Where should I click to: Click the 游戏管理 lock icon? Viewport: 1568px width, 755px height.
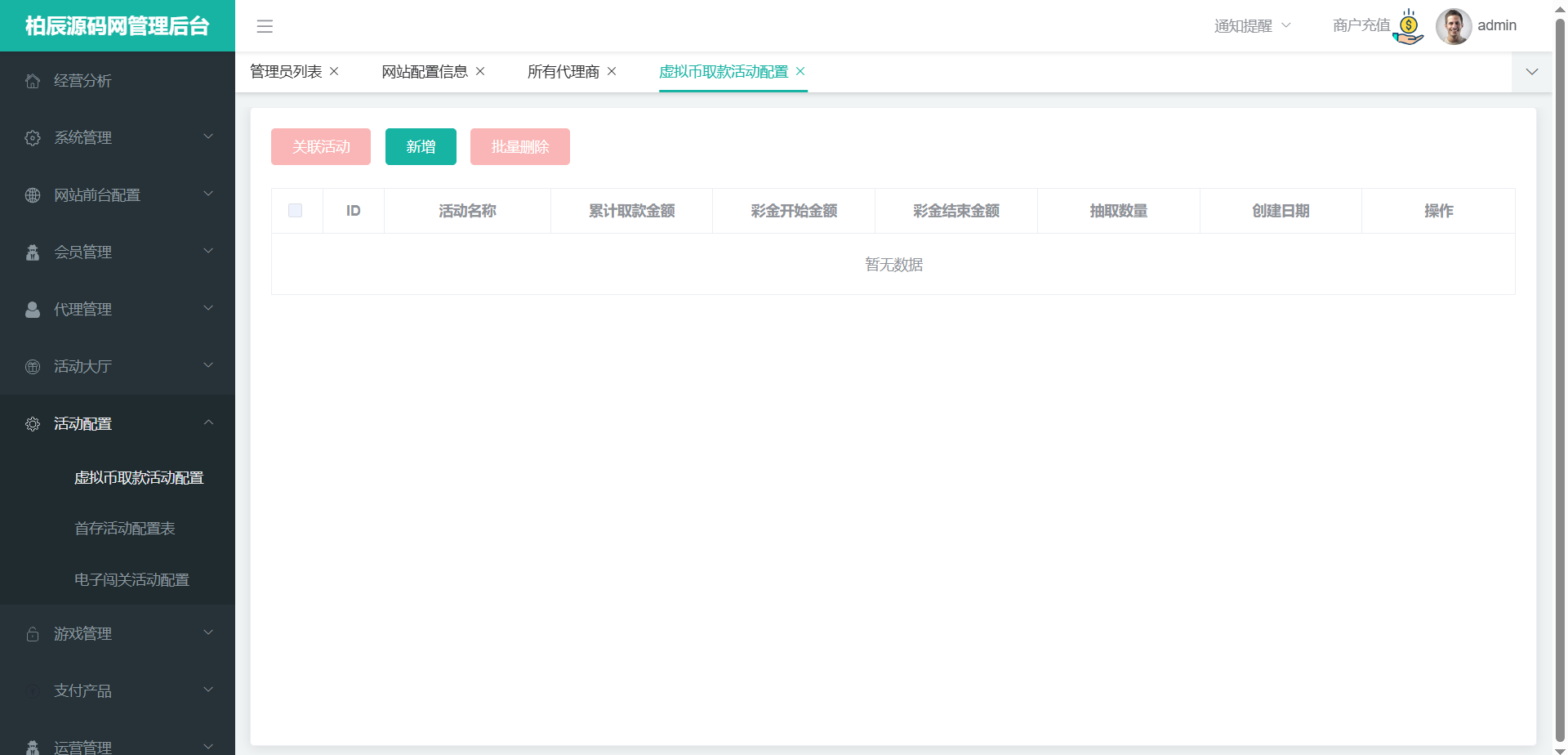point(33,634)
